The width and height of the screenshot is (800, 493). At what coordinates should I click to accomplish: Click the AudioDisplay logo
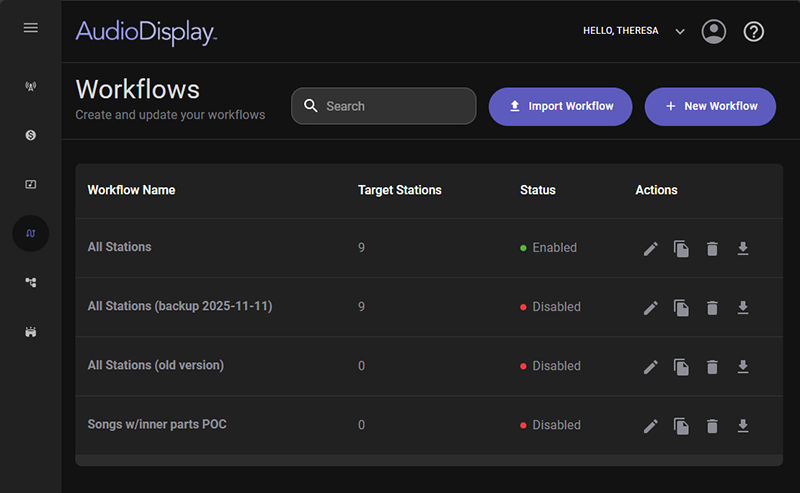[x=146, y=32]
